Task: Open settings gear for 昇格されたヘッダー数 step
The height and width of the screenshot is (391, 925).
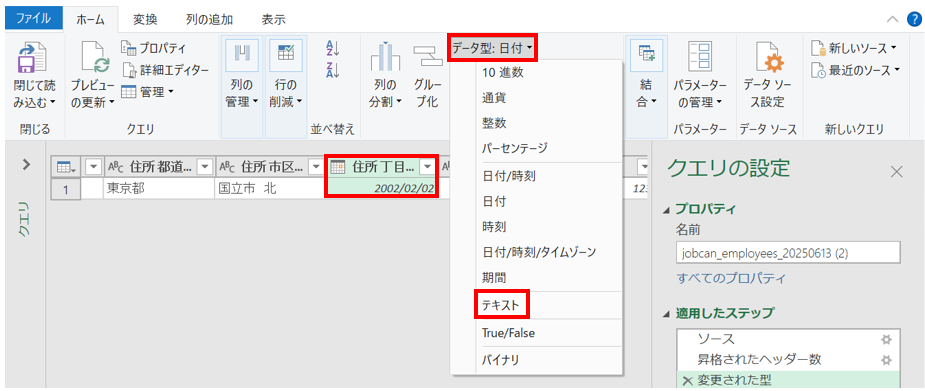Action: [x=886, y=360]
